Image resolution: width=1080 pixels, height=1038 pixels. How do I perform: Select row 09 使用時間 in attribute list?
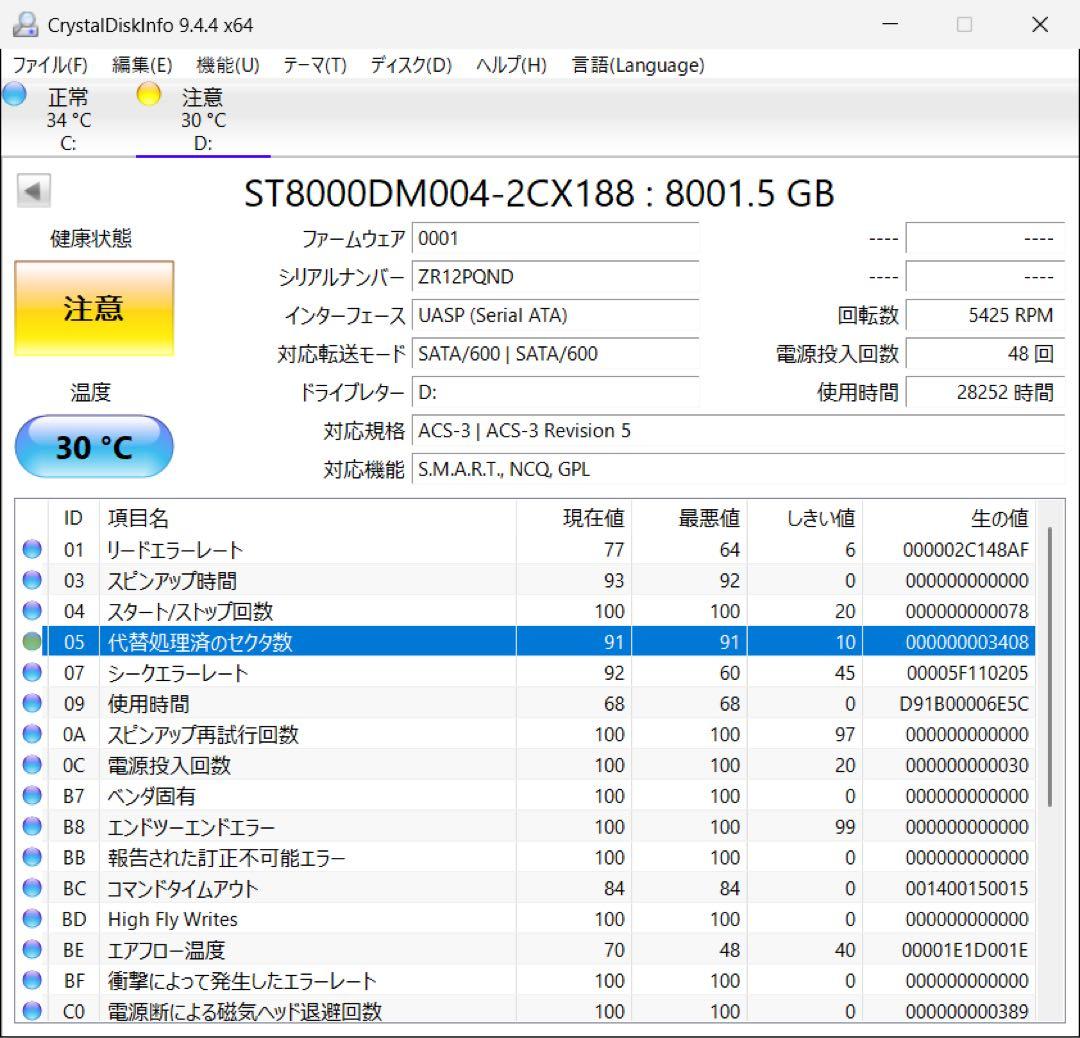[526, 704]
